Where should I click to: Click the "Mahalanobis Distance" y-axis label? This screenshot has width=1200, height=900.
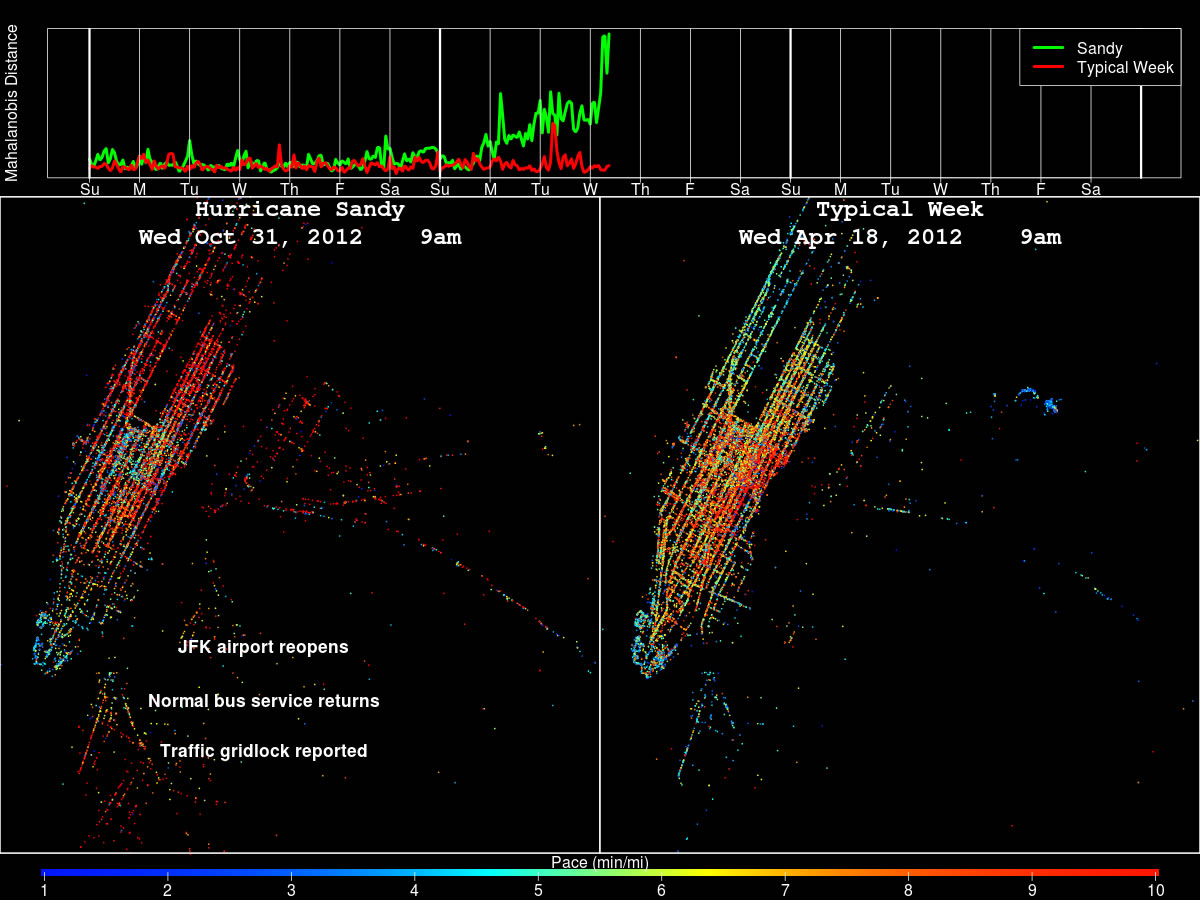coord(12,103)
